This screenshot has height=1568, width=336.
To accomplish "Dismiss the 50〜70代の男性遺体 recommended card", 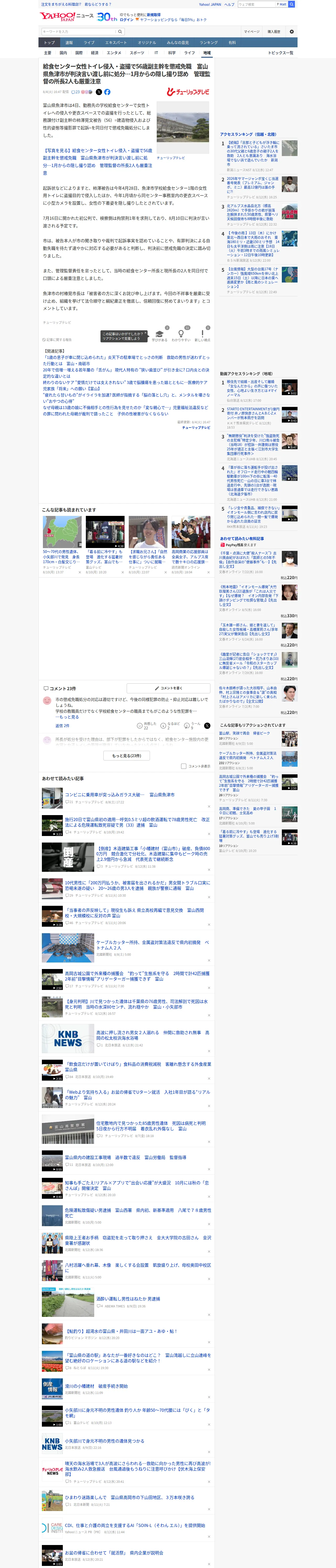I will click(80, 572).
